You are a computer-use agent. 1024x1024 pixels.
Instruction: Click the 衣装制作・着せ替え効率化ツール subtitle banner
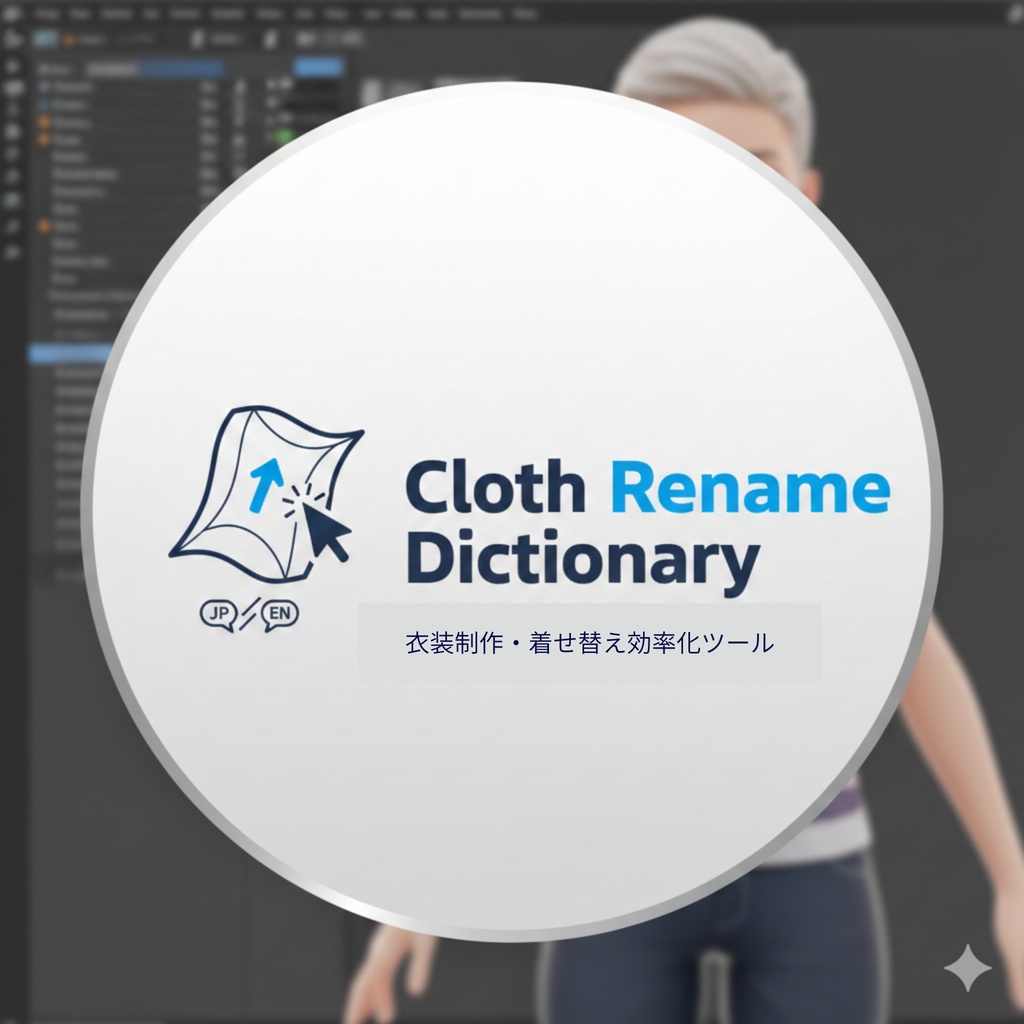point(590,641)
